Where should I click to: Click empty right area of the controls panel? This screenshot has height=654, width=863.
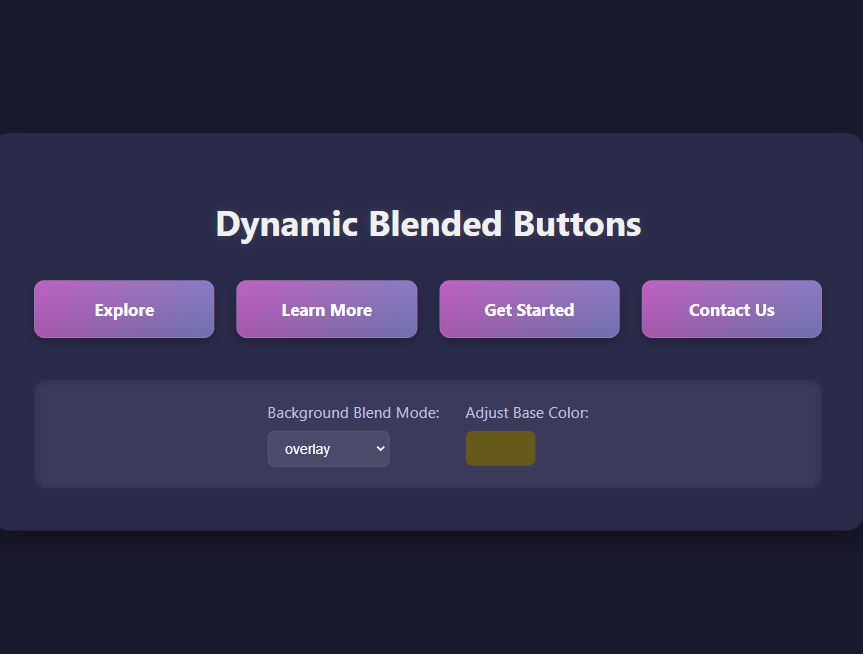[x=710, y=435]
